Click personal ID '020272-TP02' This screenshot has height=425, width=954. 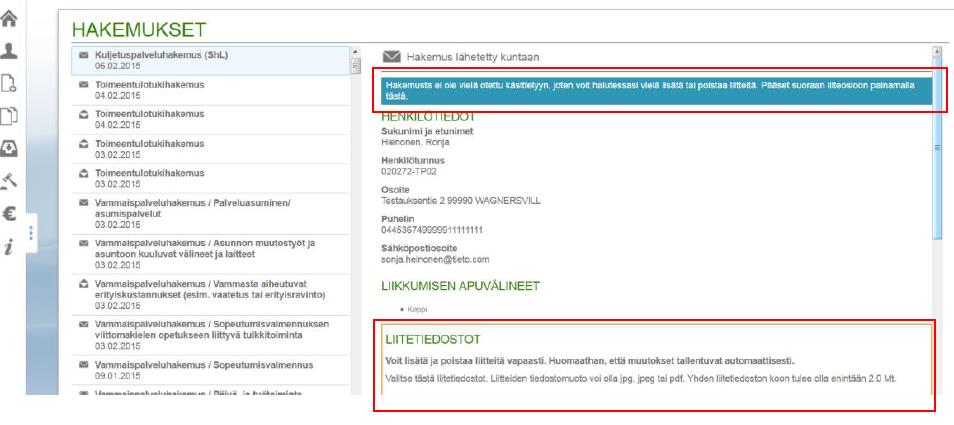(x=409, y=171)
